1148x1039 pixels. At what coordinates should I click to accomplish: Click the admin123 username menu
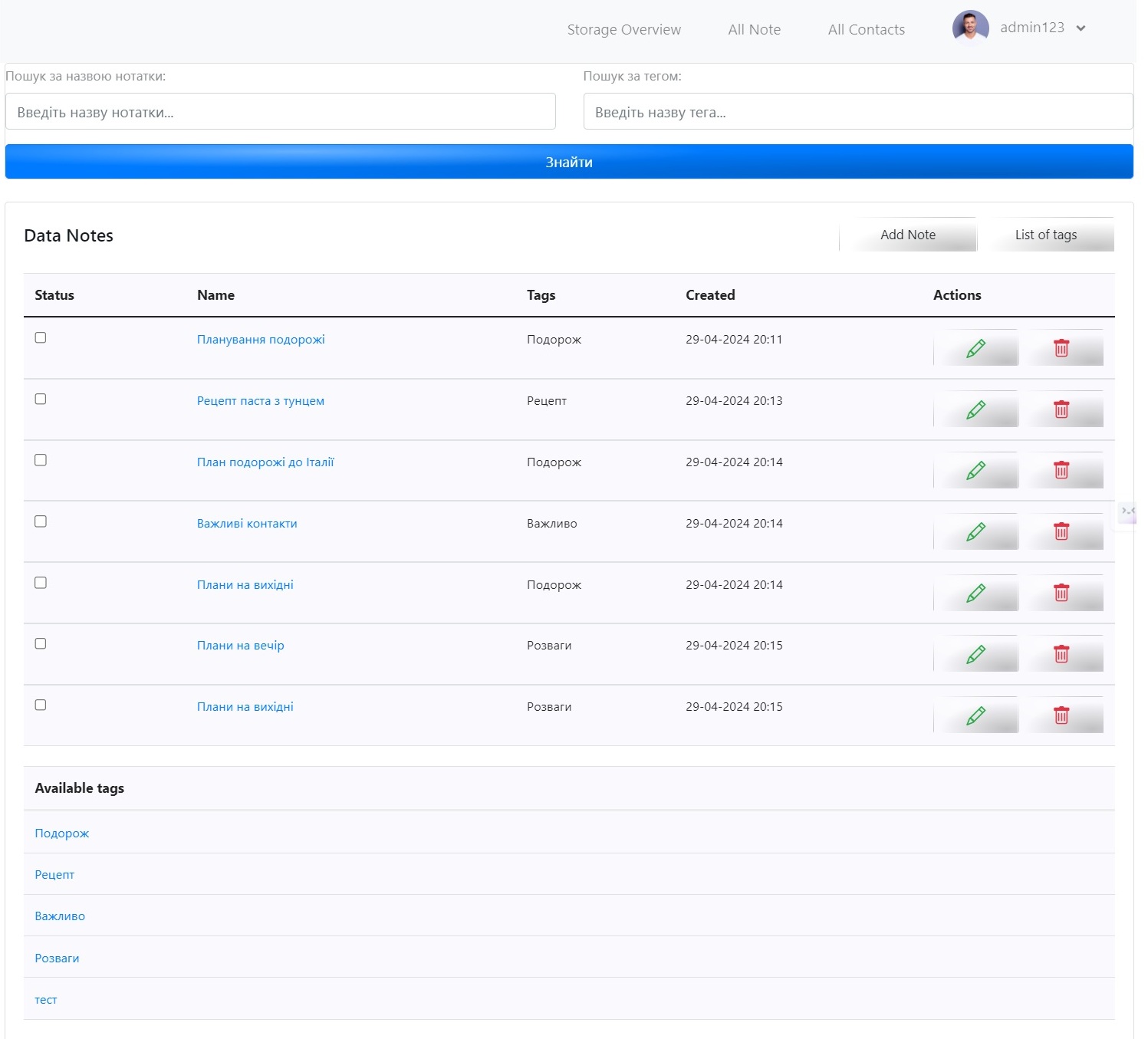coord(1032,28)
